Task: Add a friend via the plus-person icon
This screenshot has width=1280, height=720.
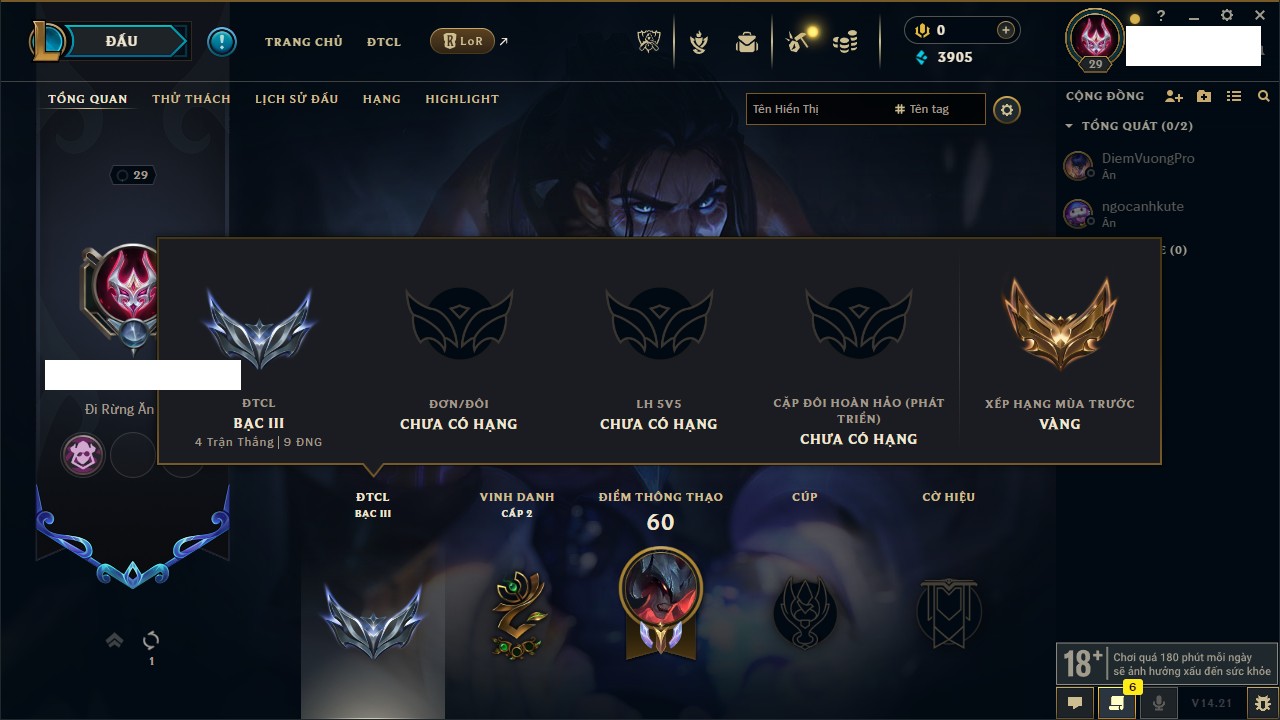Action: [x=1174, y=96]
